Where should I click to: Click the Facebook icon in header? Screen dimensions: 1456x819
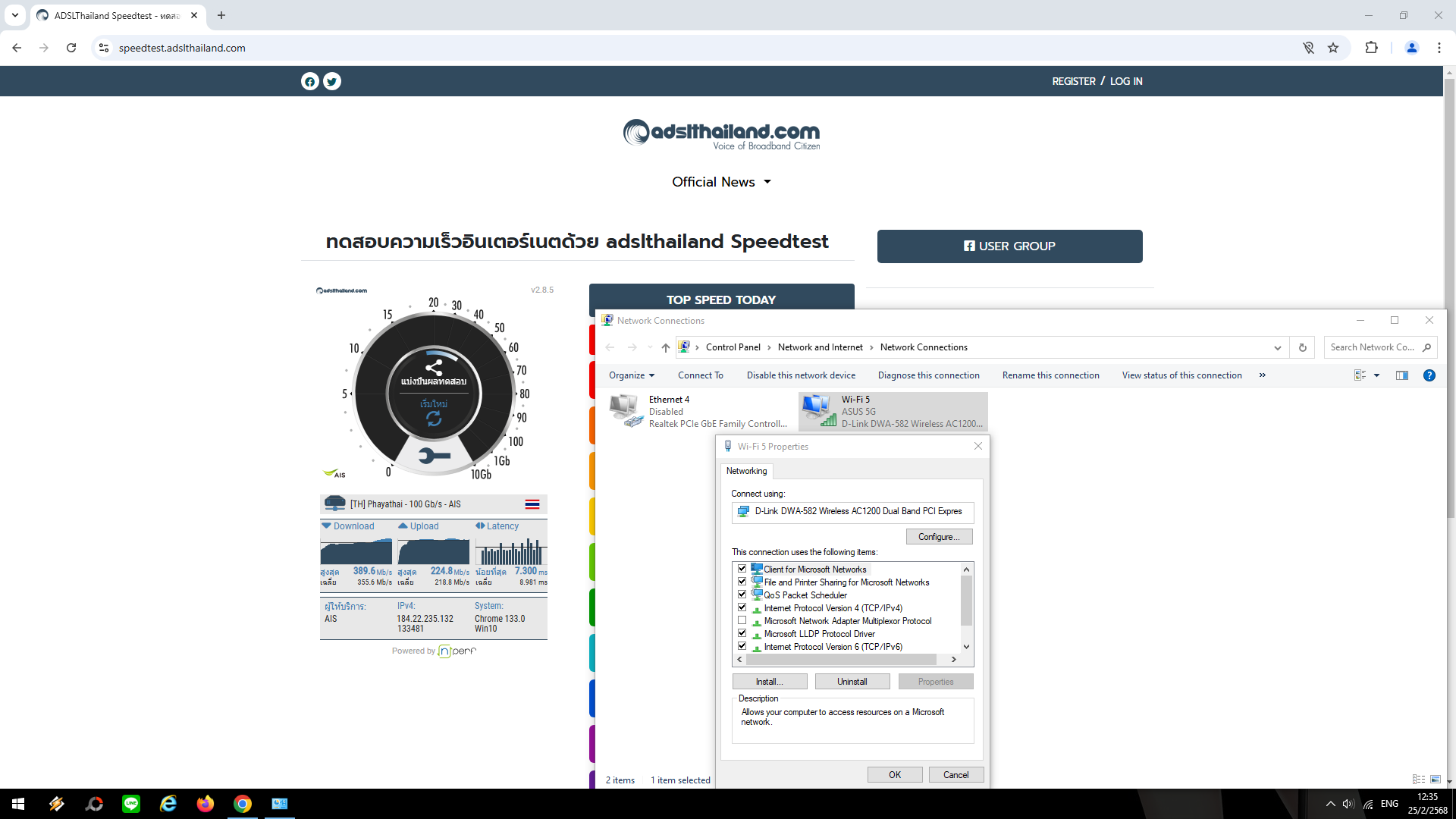pyautogui.click(x=309, y=81)
